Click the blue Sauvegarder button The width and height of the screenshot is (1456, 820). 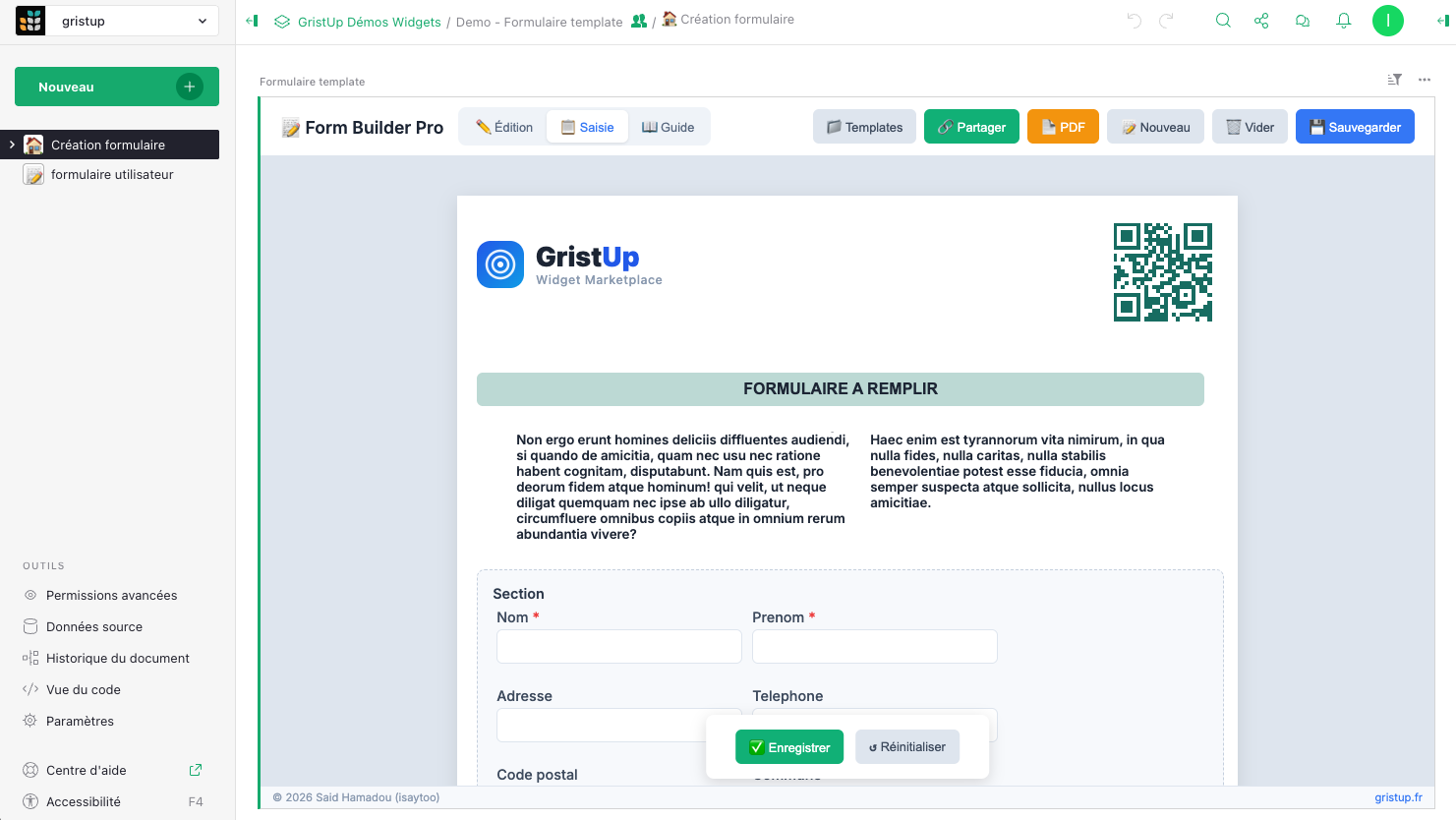[x=1355, y=127]
